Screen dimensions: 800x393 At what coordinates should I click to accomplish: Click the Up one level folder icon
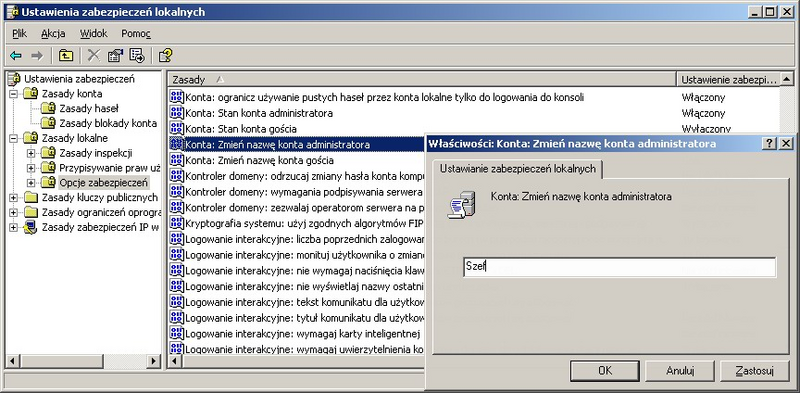[x=65, y=56]
